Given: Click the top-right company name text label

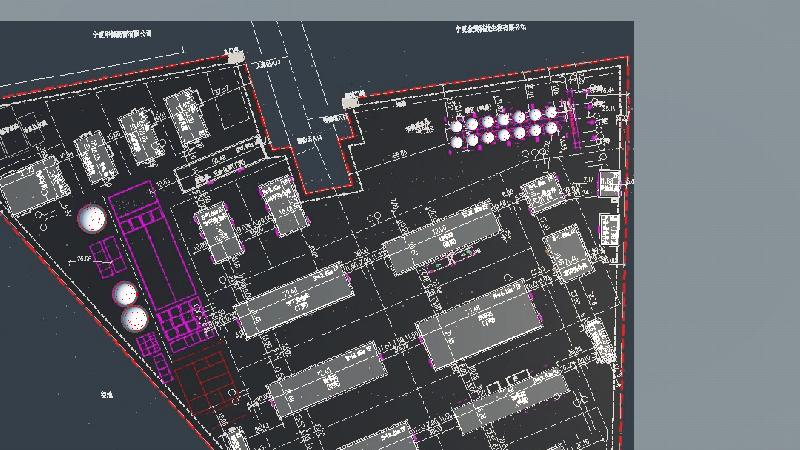Looking at the screenshot, I should (x=492, y=30).
